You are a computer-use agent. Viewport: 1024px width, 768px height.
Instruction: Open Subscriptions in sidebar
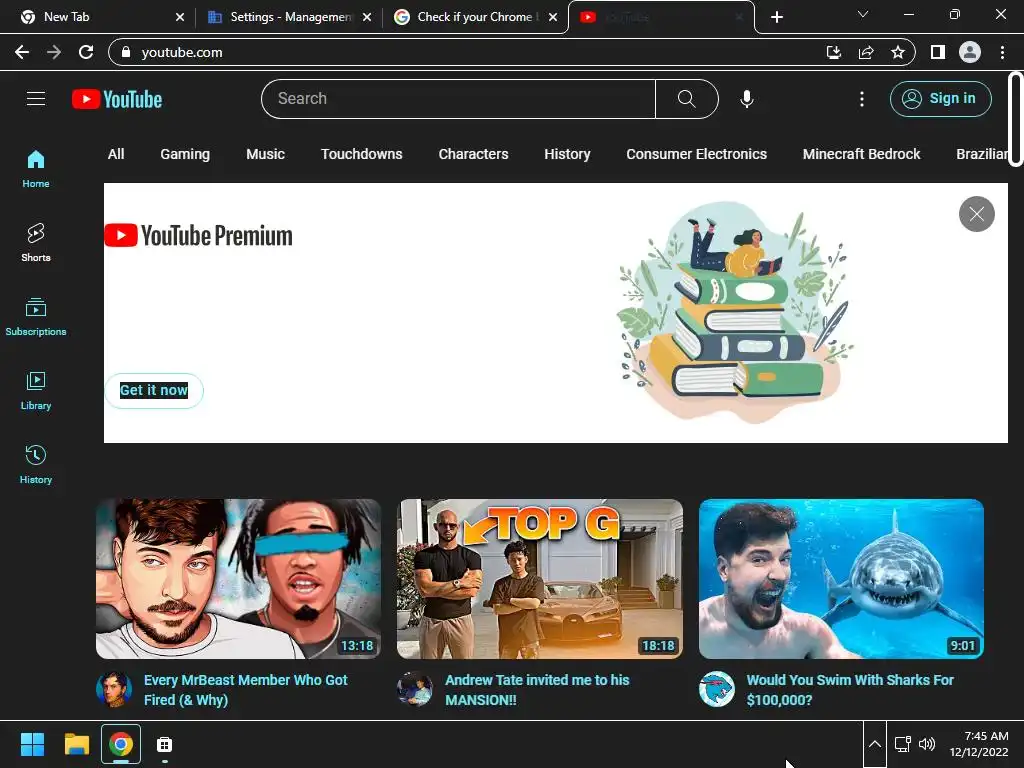[x=36, y=317]
